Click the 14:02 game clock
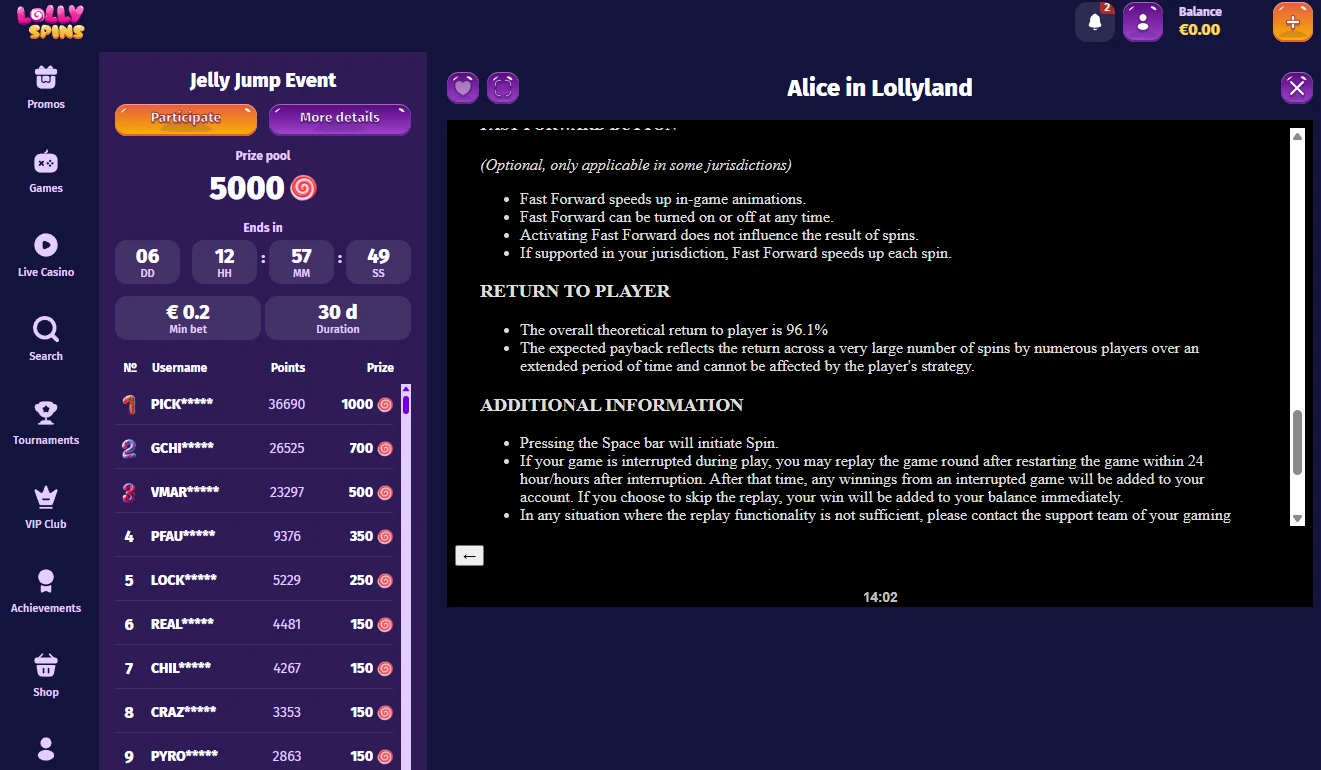Screen dimensions: 1321x770 (x=880, y=597)
